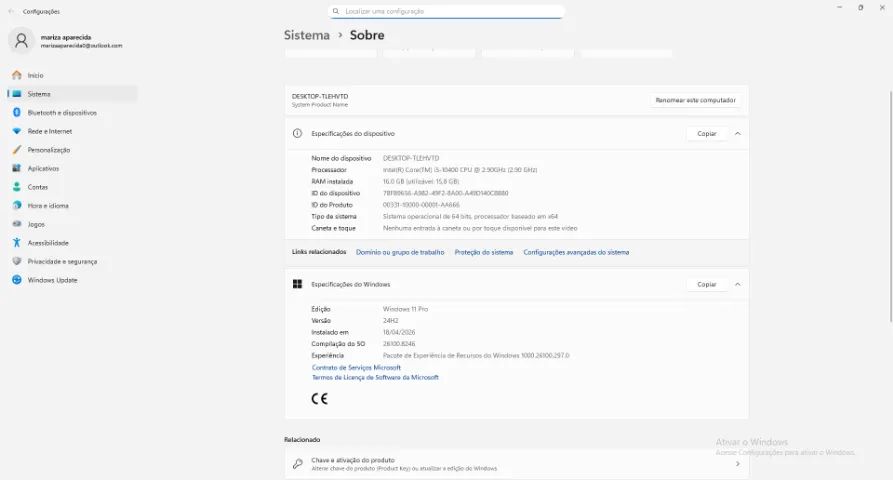893x480 pixels.
Task: Open Contas settings page
Action: click(x=72, y=187)
